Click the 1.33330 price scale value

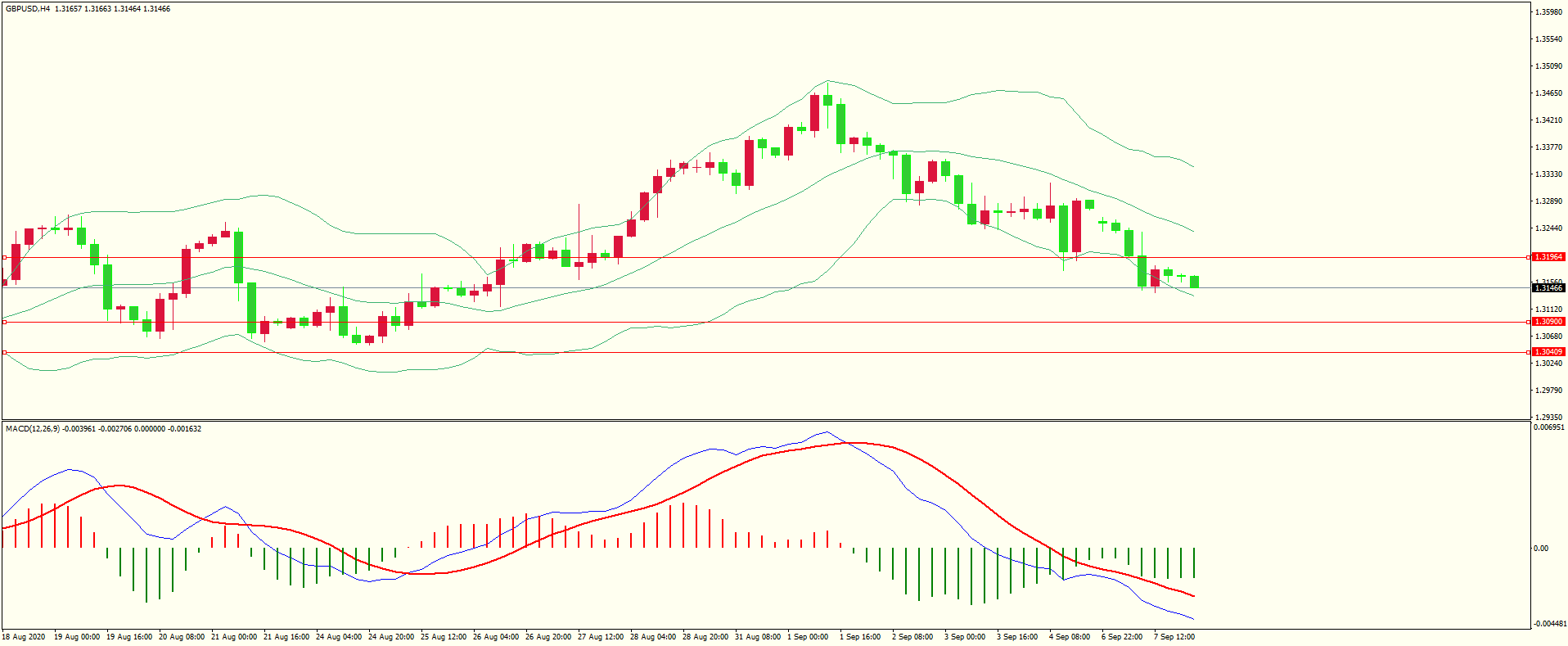click(1548, 174)
